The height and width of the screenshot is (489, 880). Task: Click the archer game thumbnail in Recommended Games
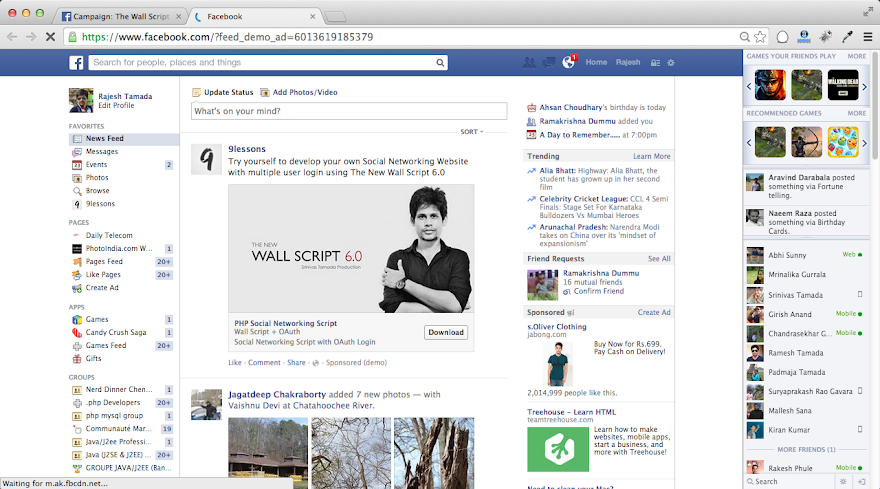tap(806, 142)
